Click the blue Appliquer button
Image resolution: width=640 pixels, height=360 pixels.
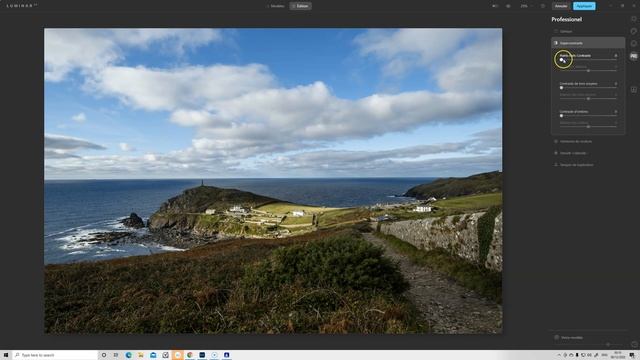pos(584,6)
